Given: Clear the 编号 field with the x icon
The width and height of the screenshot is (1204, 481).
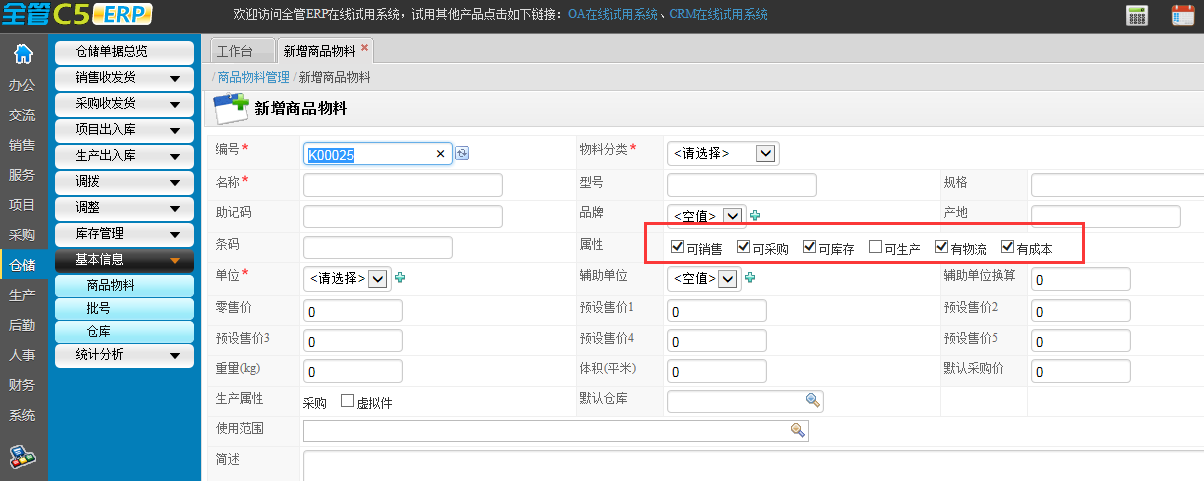Looking at the screenshot, I should point(440,154).
